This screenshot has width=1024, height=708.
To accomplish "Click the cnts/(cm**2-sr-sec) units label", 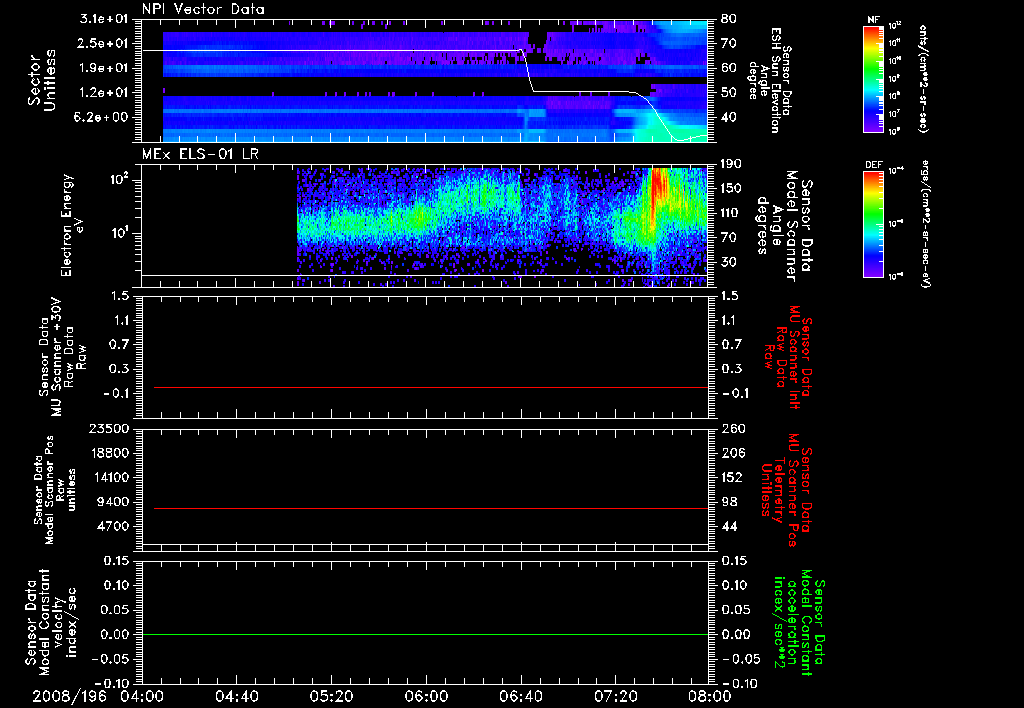I will coord(923,78).
